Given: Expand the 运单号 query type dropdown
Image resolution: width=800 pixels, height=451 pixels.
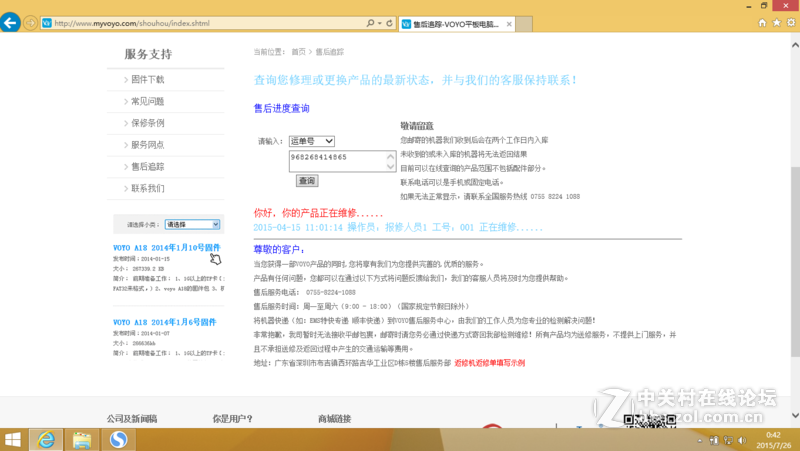Looking at the screenshot, I should (312, 141).
